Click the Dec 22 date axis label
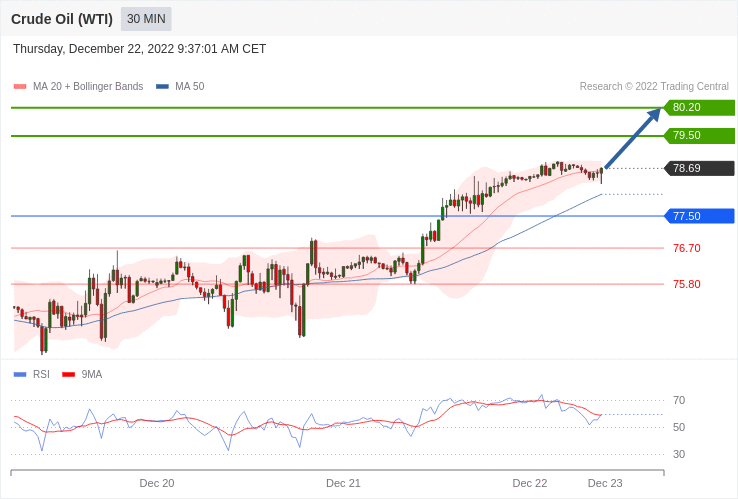The width and height of the screenshot is (738, 500). point(529,484)
